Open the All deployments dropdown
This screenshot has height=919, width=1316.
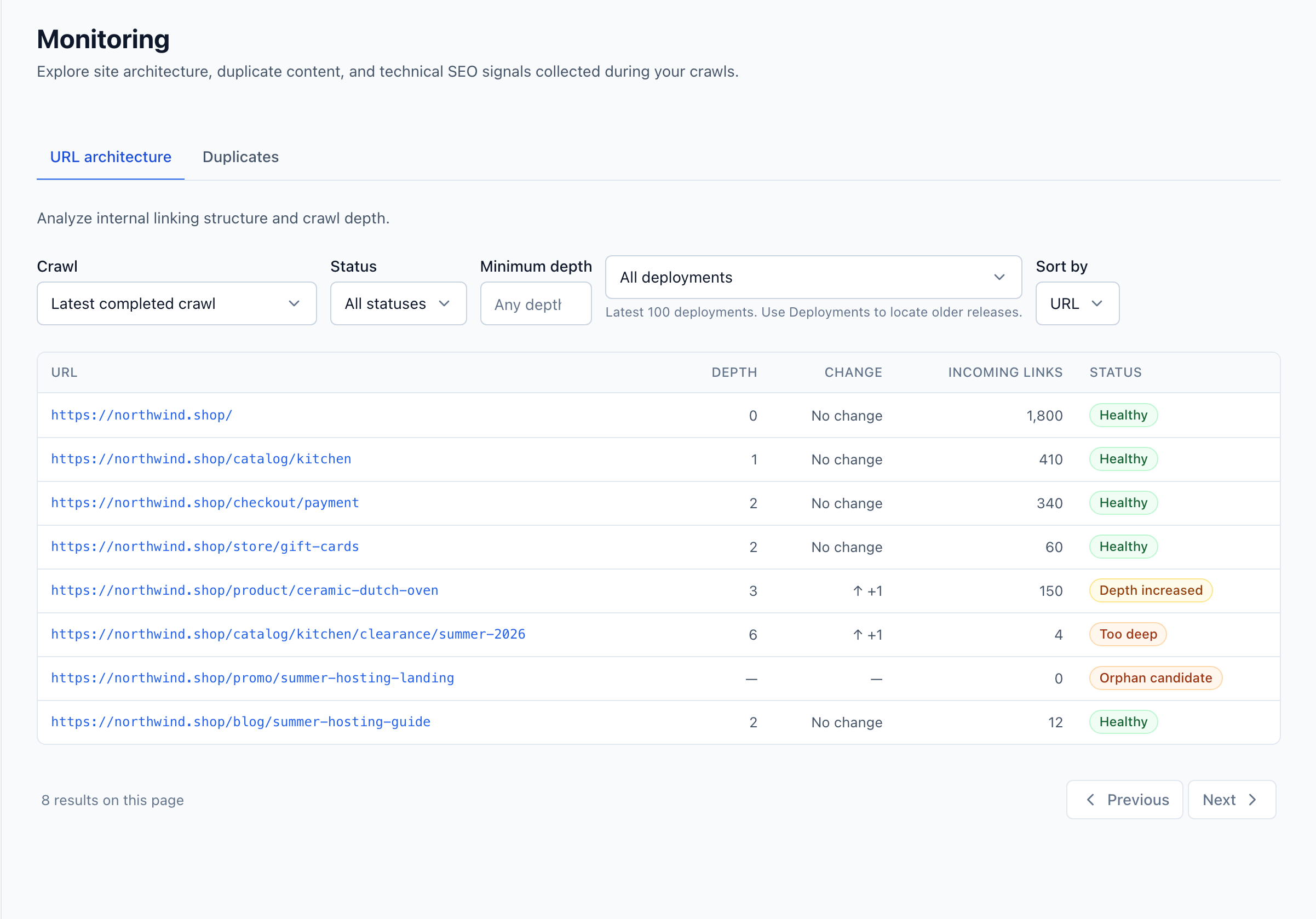(x=813, y=278)
